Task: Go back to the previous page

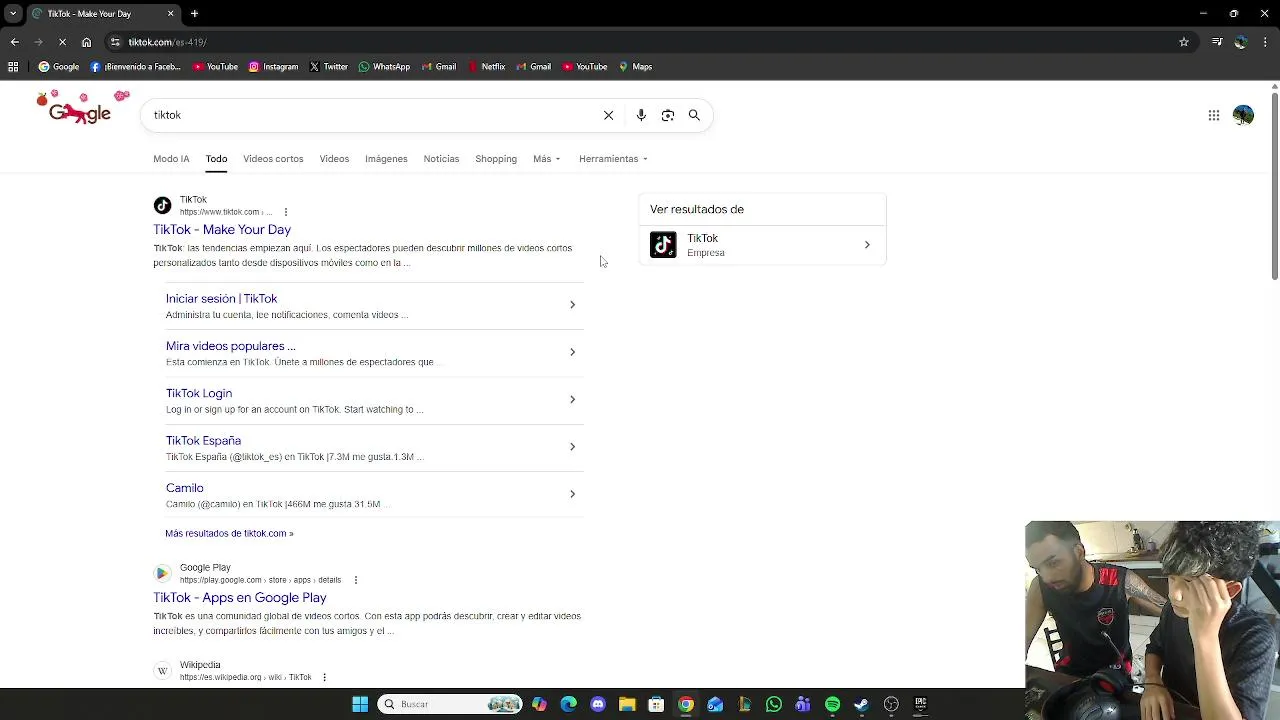Action: pos(14,42)
